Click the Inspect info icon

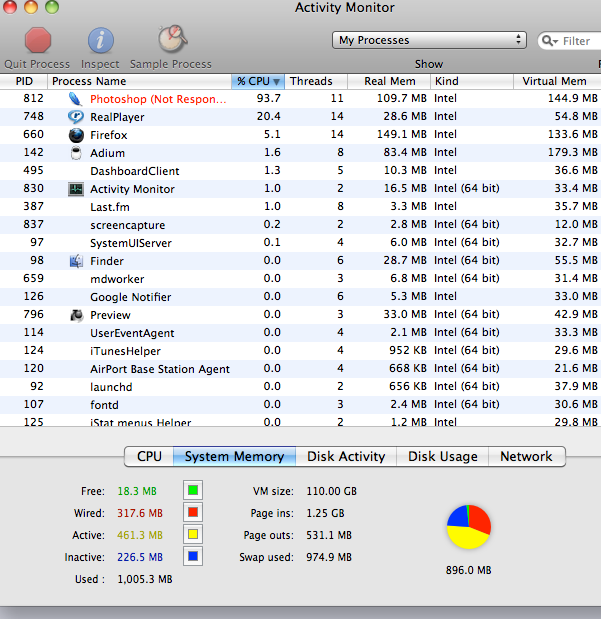[x=100, y=40]
